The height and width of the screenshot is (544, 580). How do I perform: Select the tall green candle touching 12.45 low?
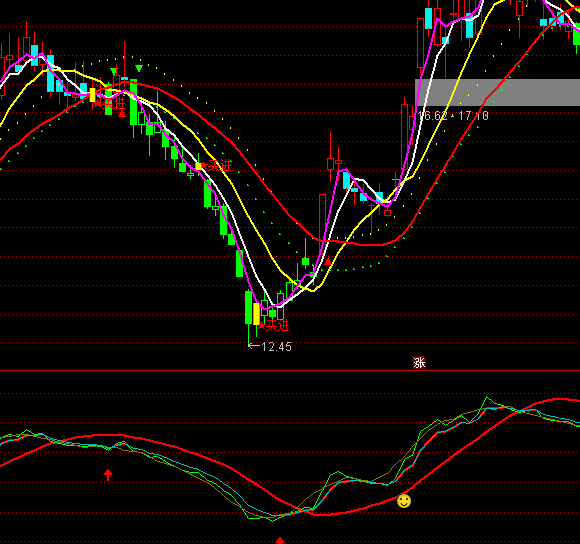[249, 308]
